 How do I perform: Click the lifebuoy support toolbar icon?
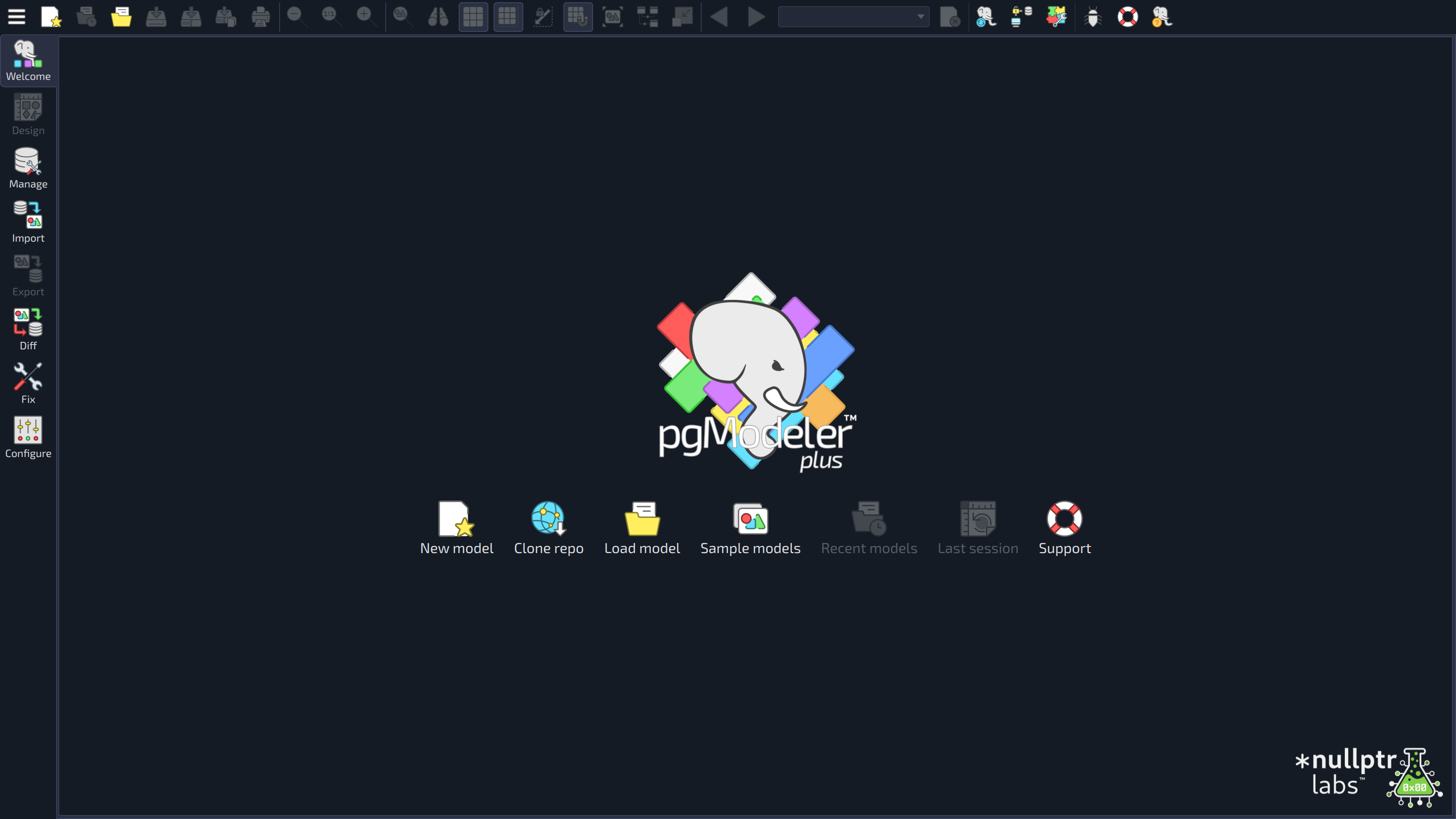[x=1127, y=16]
